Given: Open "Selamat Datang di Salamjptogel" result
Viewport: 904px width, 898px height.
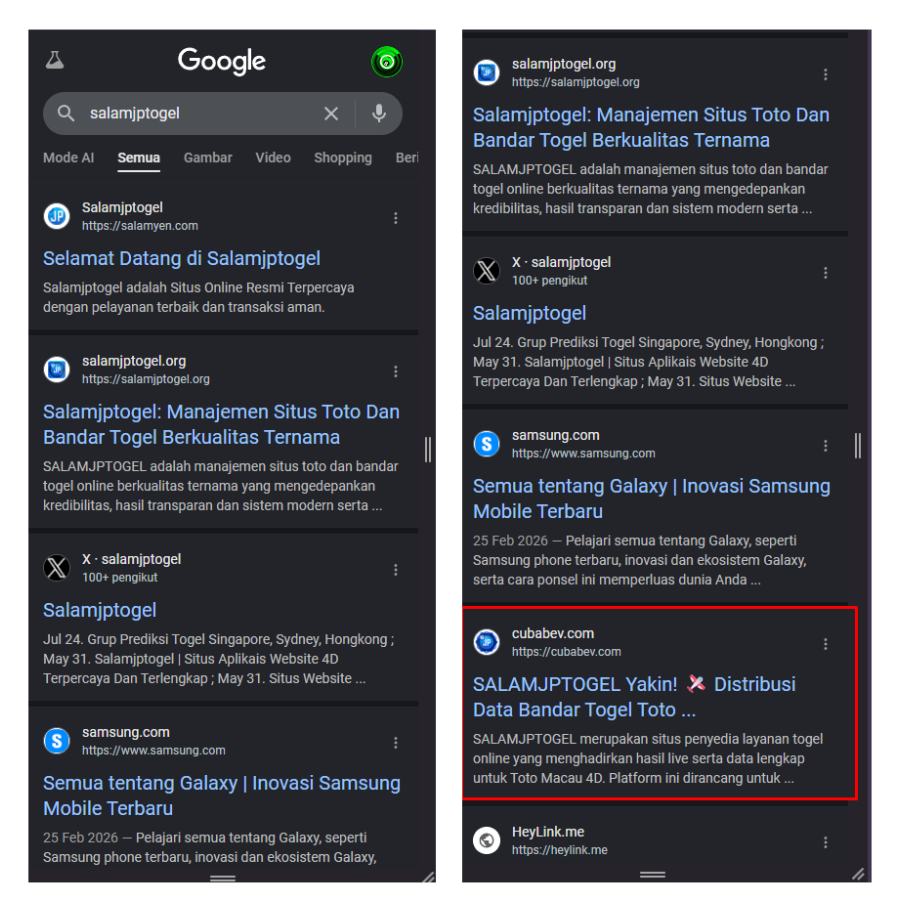Looking at the screenshot, I should pos(182,259).
